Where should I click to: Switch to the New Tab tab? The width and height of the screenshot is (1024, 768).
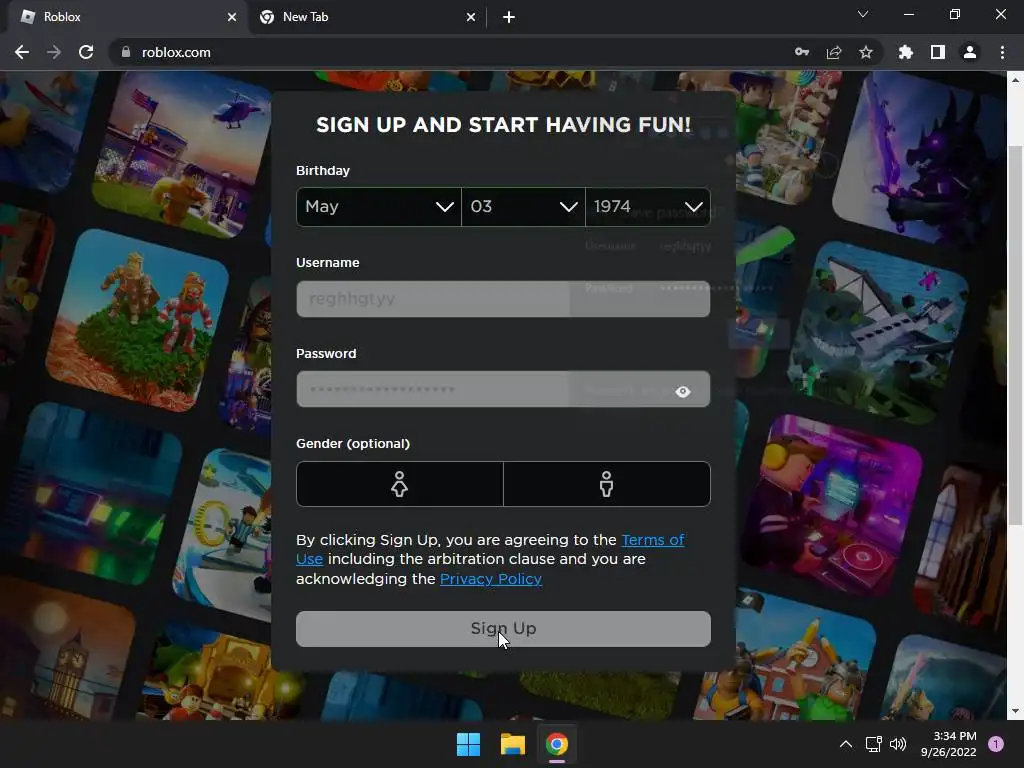point(367,17)
